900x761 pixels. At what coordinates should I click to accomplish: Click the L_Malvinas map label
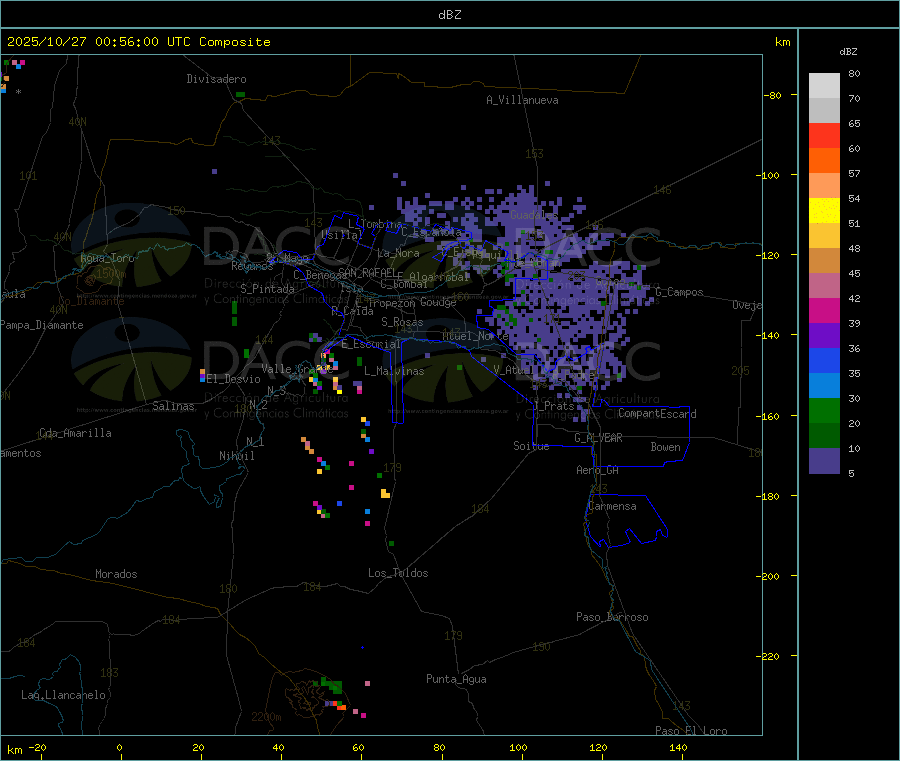394,371
